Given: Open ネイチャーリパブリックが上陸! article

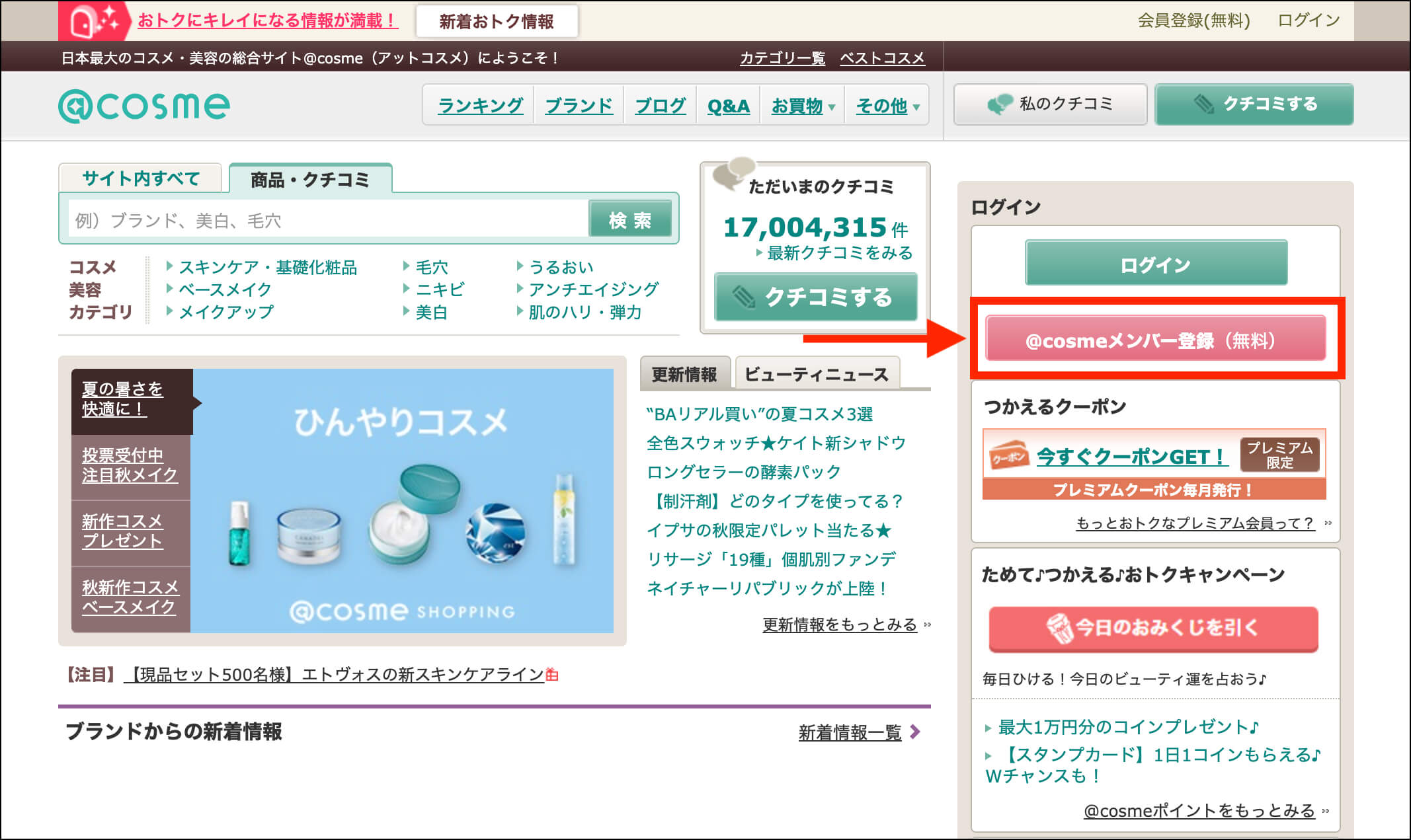Looking at the screenshot, I should tap(768, 589).
